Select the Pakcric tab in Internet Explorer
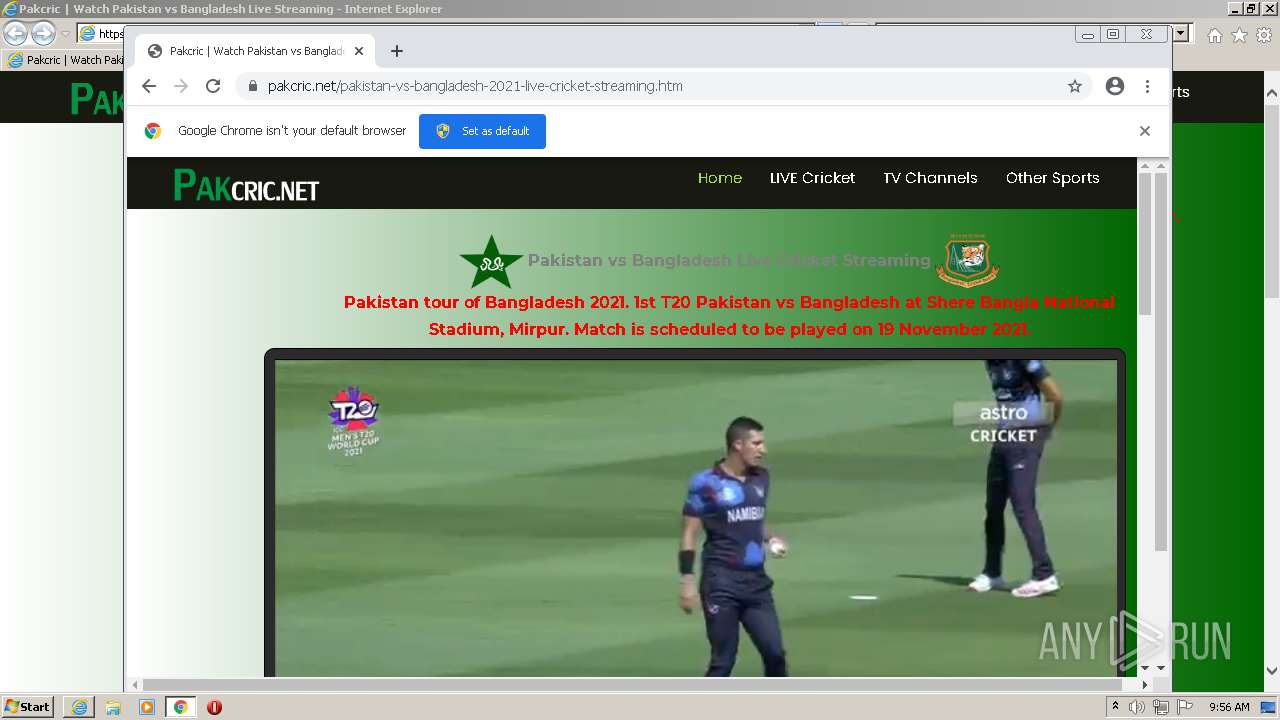The height and width of the screenshot is (720, 1280). pyautogui.click(x=65, y=60)
